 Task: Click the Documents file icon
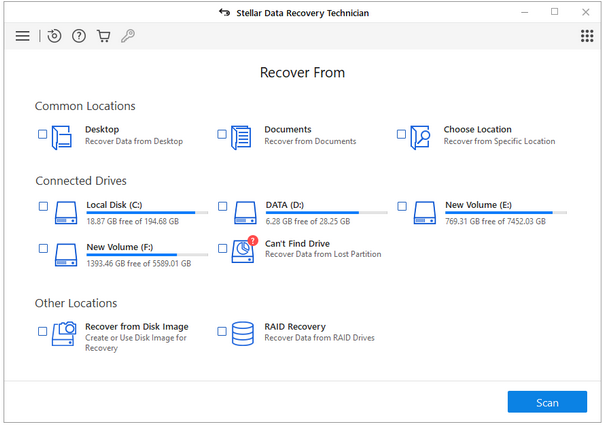point(241,137)
